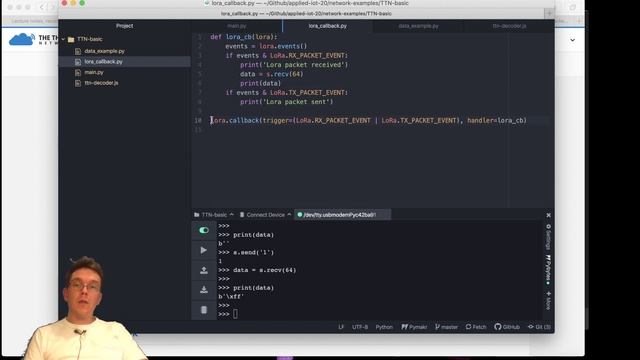Change the UTF-8 encoding in status bar
The image size is (640, 360).
coord(360,327)
